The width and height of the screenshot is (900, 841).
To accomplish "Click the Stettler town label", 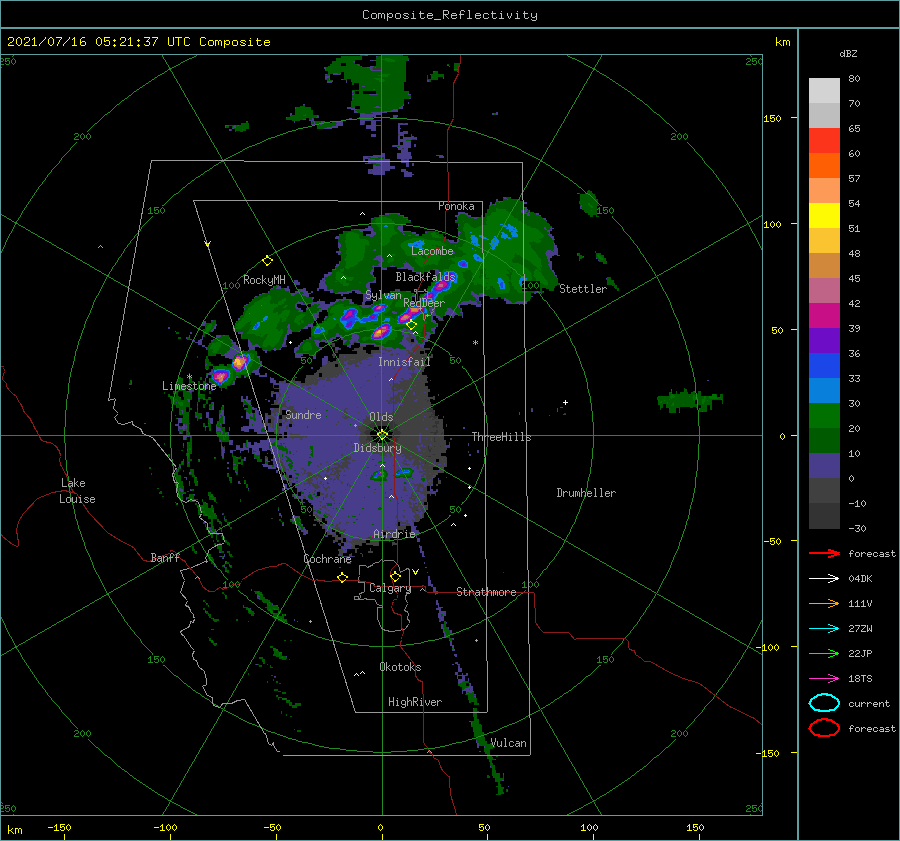I will point(583,289).
